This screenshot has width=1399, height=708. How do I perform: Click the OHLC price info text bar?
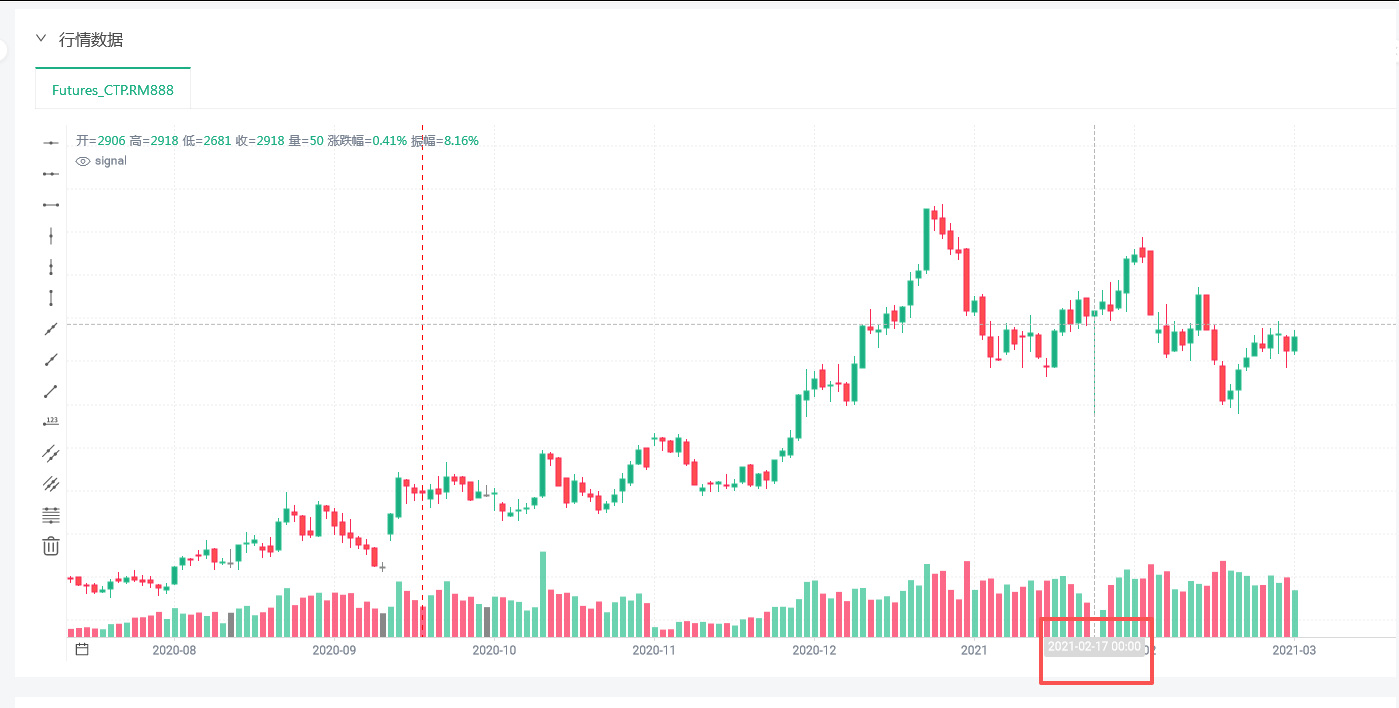click(x=277, y=141)
